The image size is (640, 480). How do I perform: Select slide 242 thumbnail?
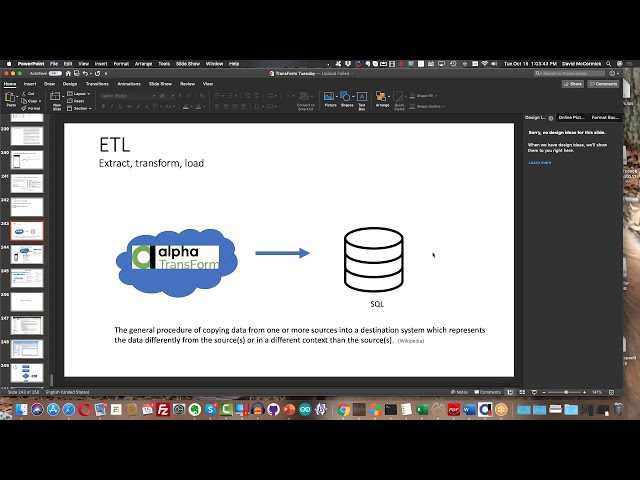pyautogui.click(x=27, y=207)
